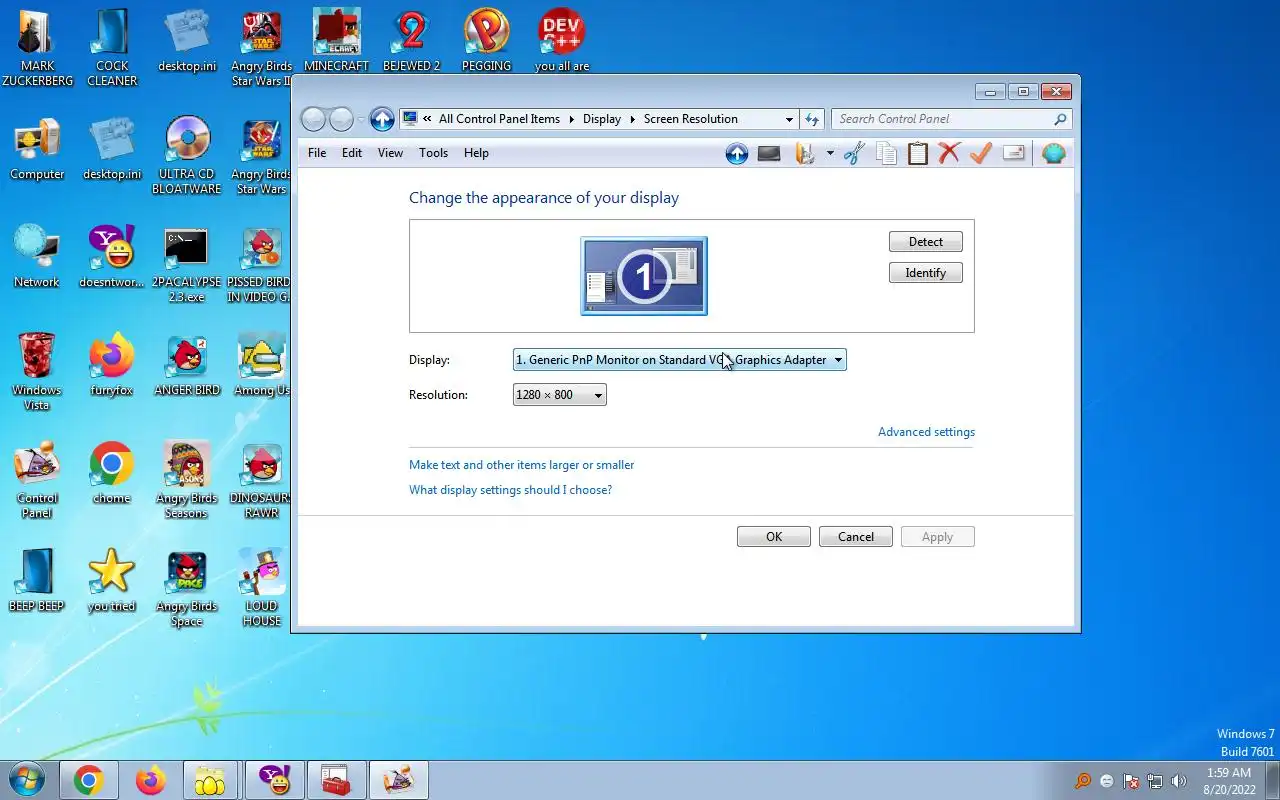Expand the All Control Panel Items breadcrumb arrow
The image size is (1280, 800).
(x=572, y=119)
